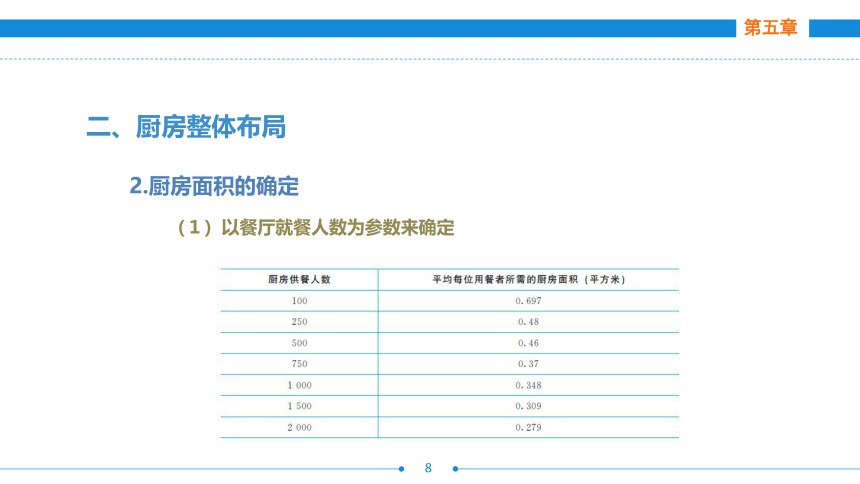
Task: Select table cell 0.46
Action: 528,343
